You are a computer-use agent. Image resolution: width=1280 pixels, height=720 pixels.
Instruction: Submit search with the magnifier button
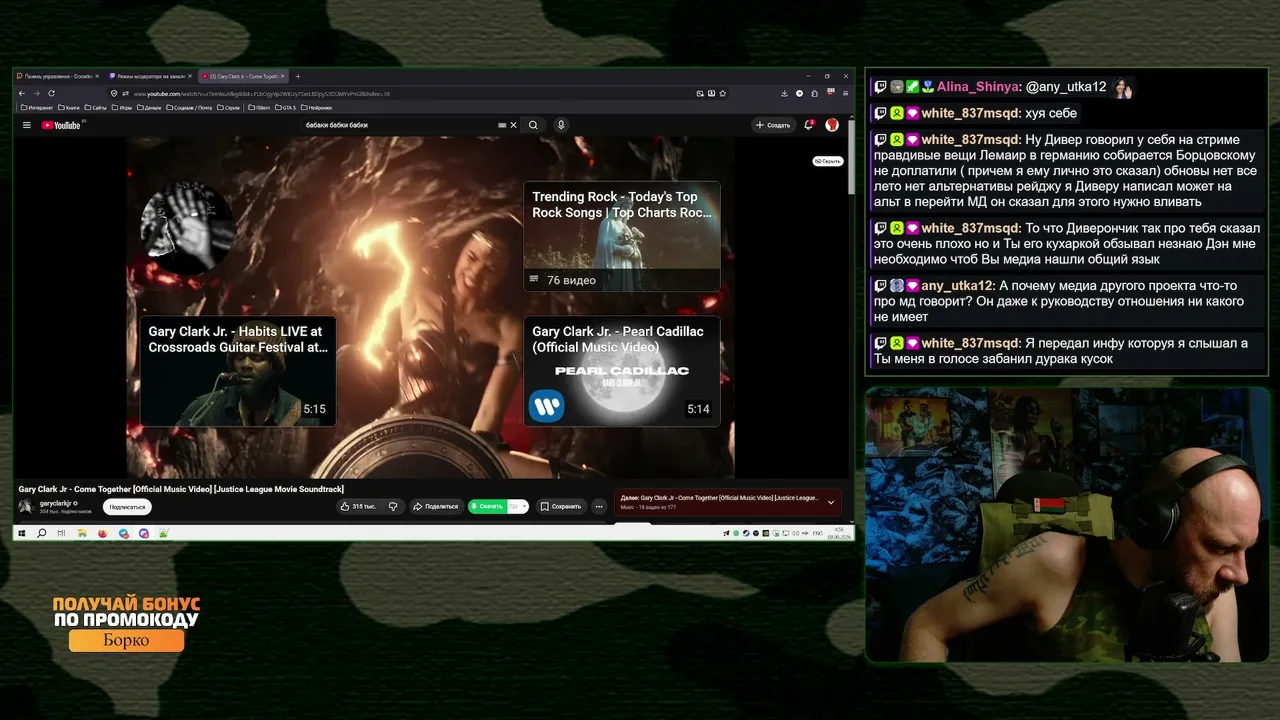point(533,125)
